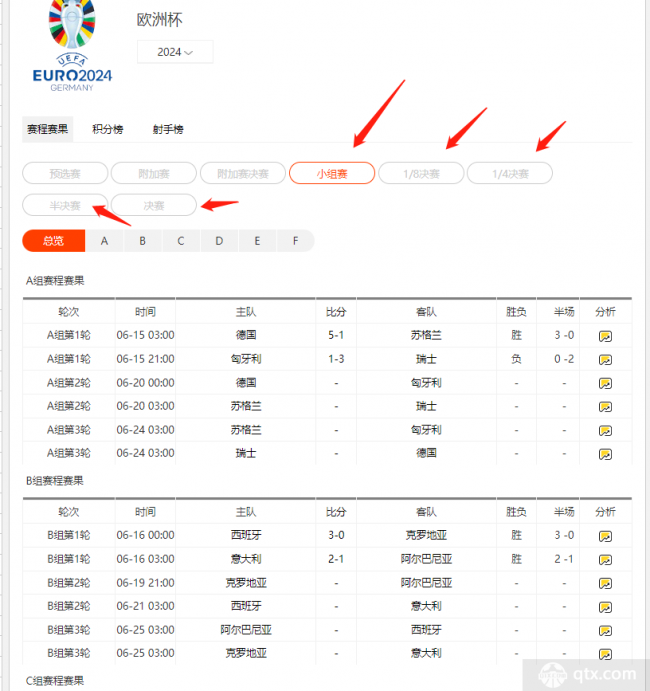Click the 2-1 score for 意大利 vs 阿尔巴尼亚
650x691 pixels.
pos(336,559)
